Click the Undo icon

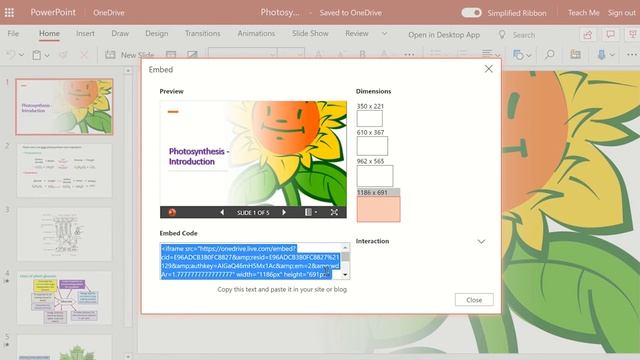click(x=11, y=54)
